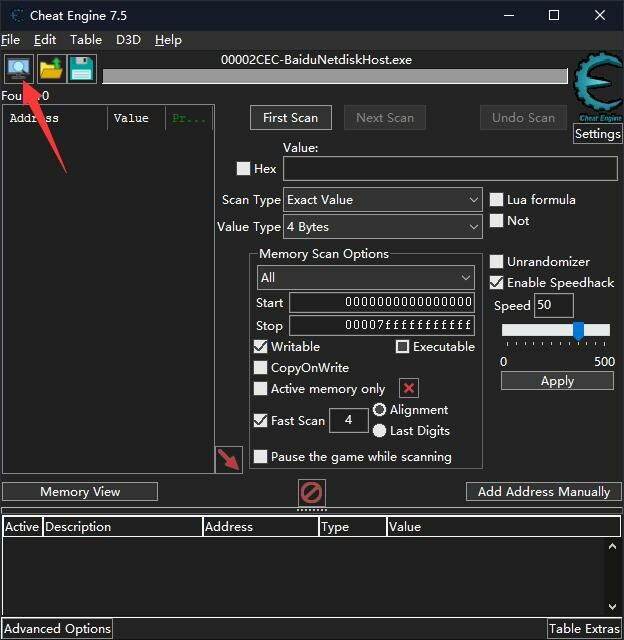Click the Cheat Engine logo
Image resolution: width=624 pixels, height=640 pixels.
click(597, 92)
